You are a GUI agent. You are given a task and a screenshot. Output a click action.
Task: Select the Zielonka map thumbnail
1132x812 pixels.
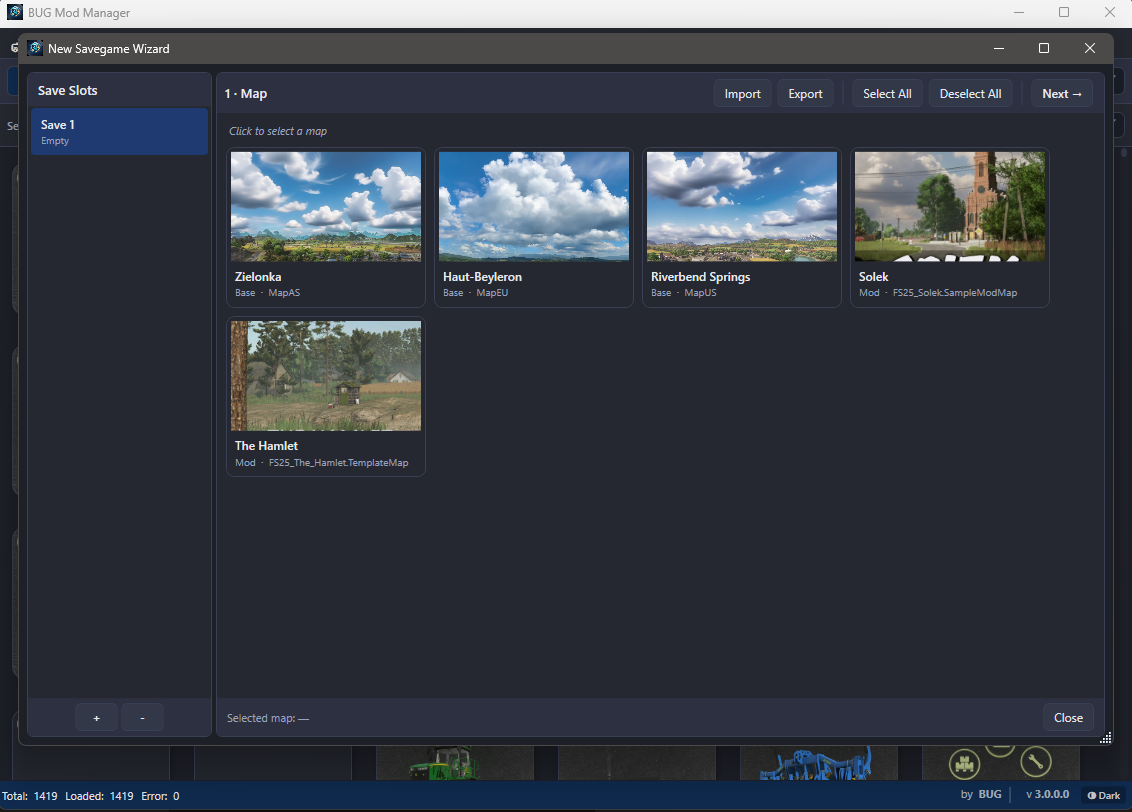[326, 206]
